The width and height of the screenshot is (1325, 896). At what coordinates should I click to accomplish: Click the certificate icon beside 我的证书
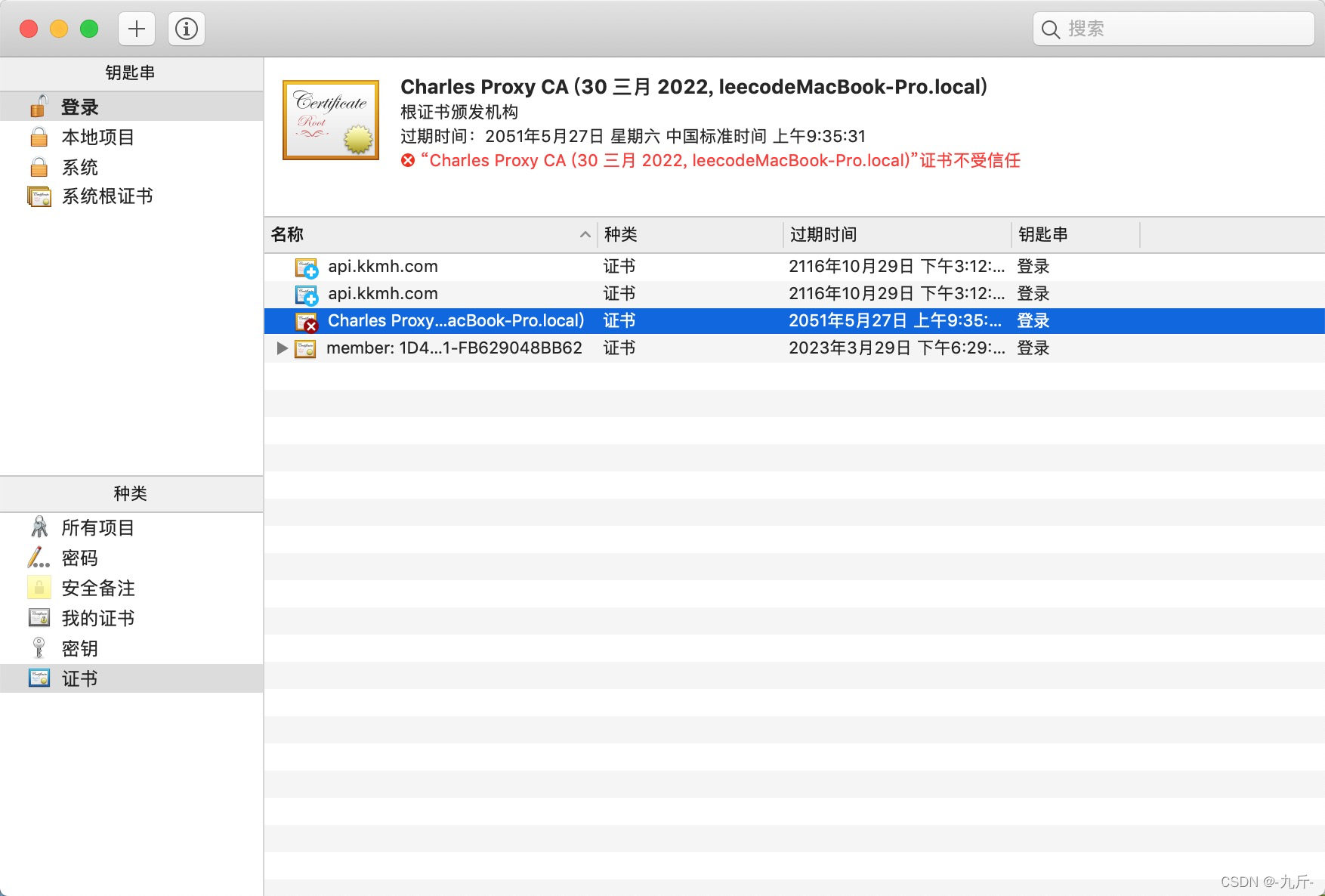pyautogui.click(x=39, y=618)
